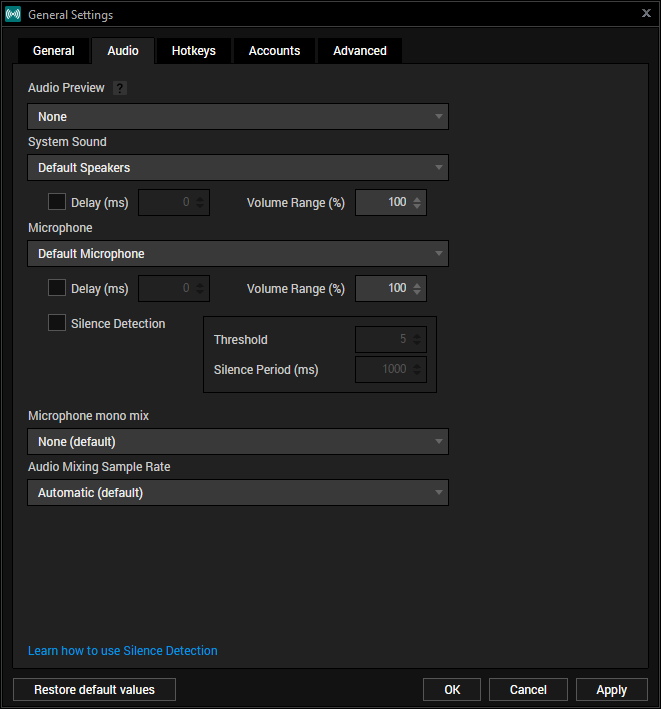Switch to the General tab
Screen dimensions: 661x709
(x=53, y=51)
